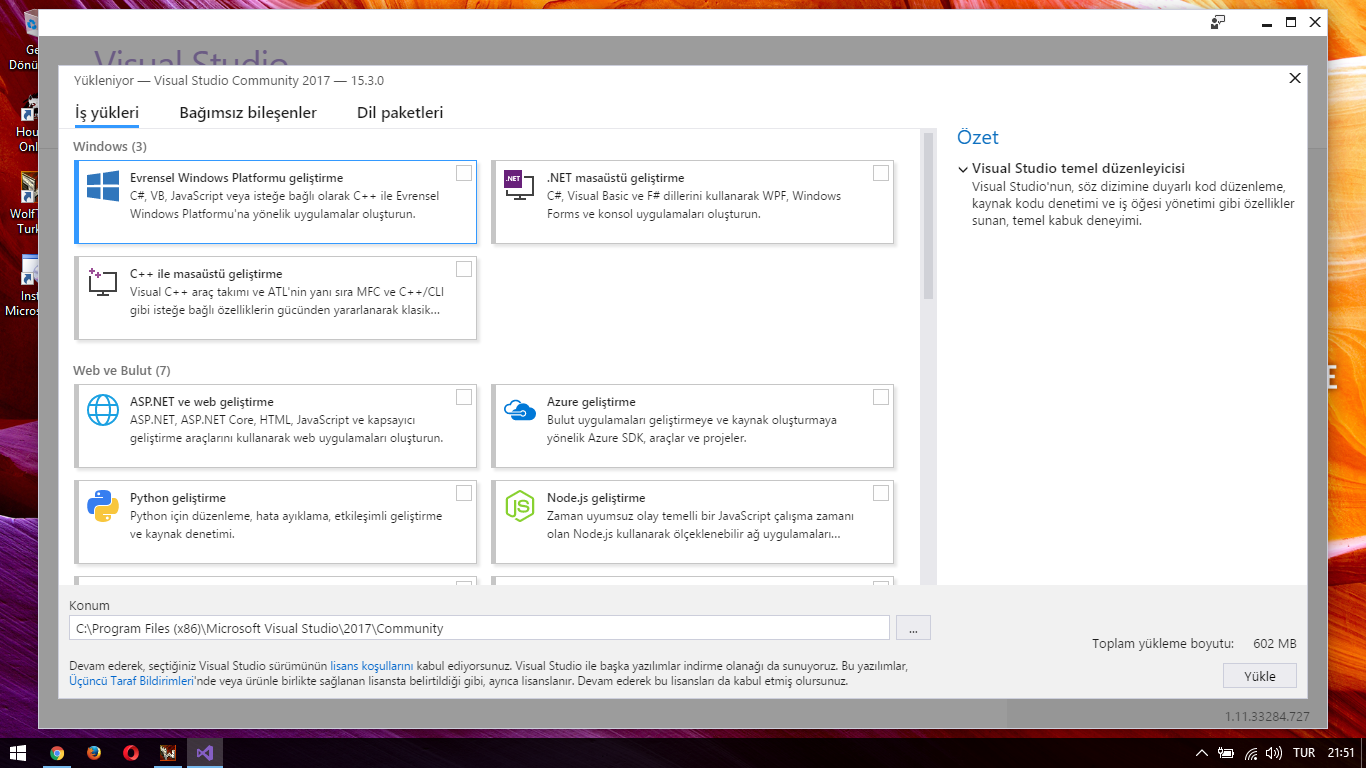Click the Konum install path field
Image resolution: width=1366 pixels, height=768 pixels.
pos(479,628)
